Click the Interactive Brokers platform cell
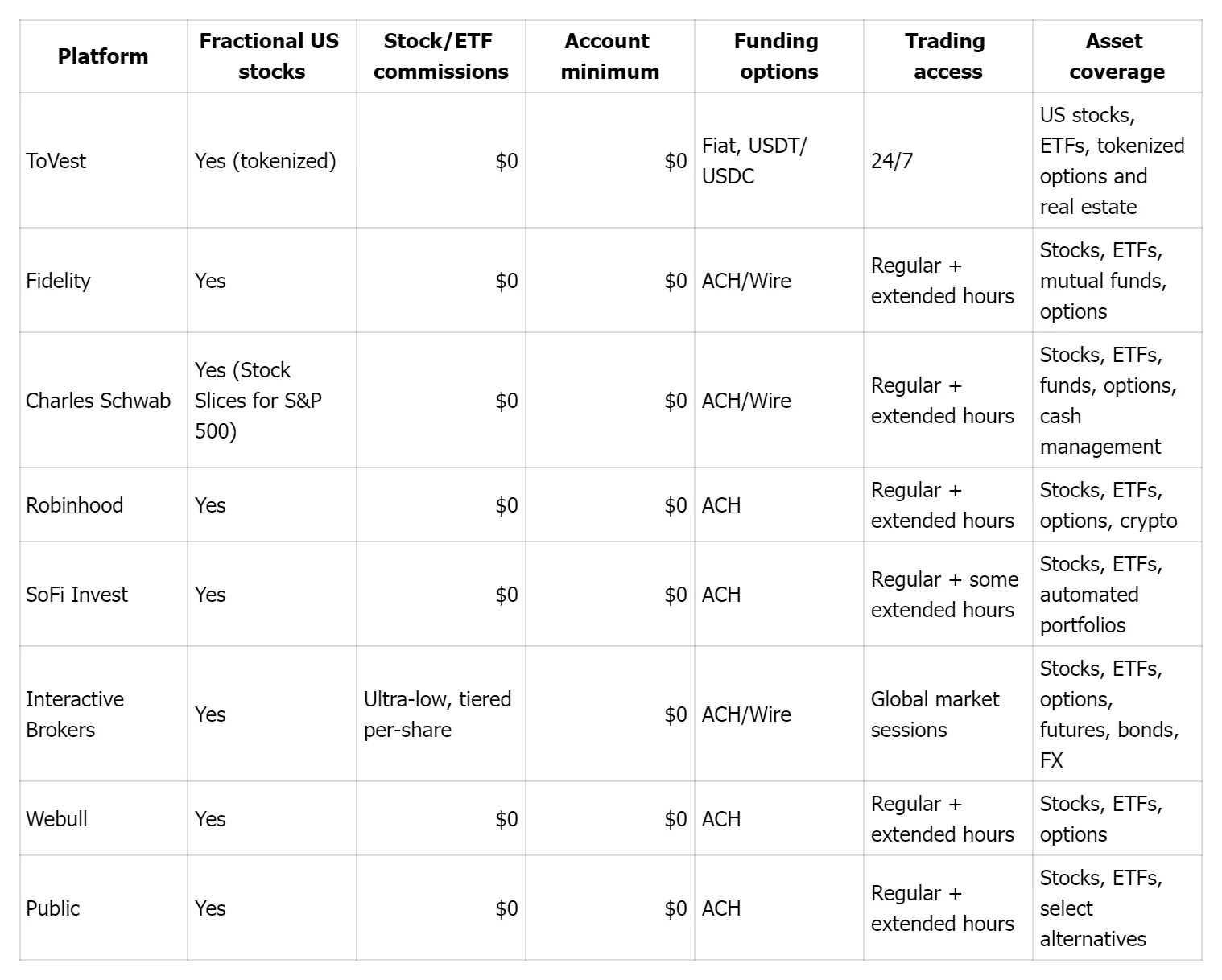This screenshot has width=1222, height=980. point(74,714)
